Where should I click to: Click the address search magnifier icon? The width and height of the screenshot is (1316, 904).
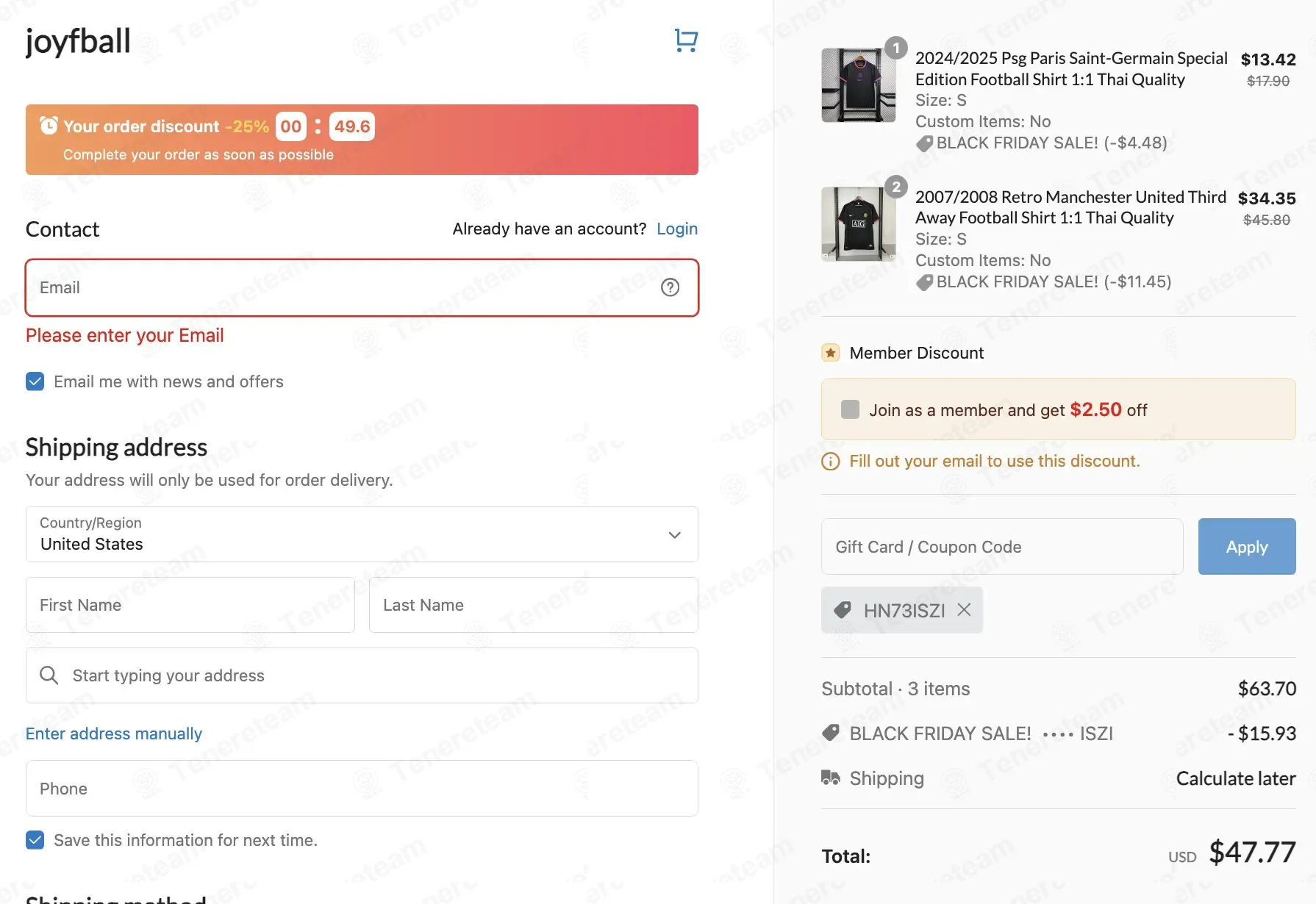(49, 675)
